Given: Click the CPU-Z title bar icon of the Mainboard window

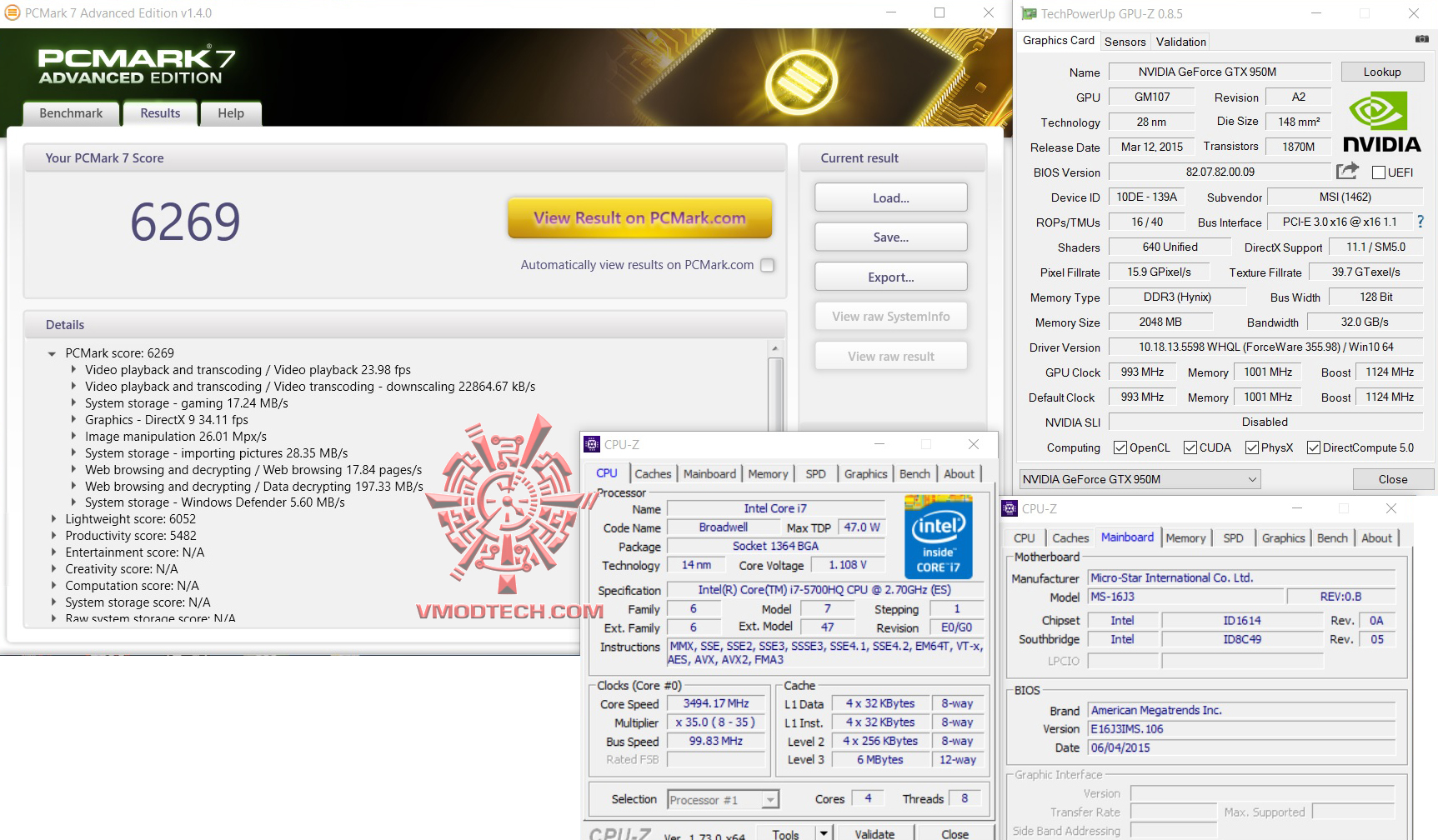Looking at the screenshot, I should [1010, 508].
